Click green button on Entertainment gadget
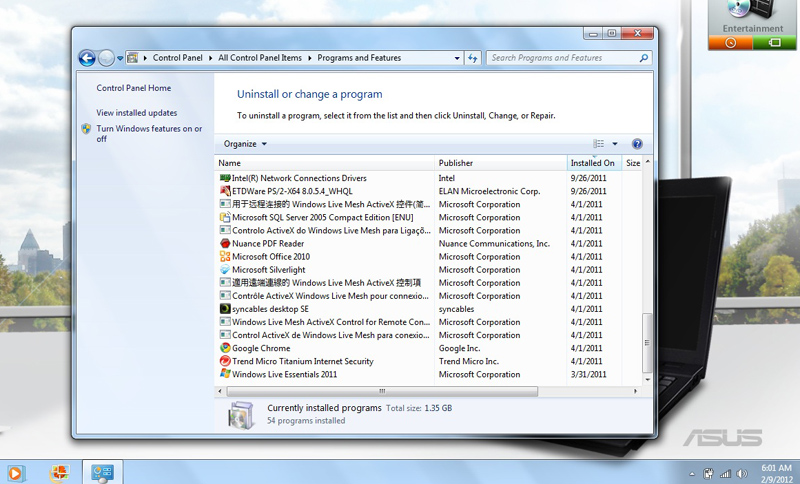This screenshot has width=800, height=484. pos(774,43)
